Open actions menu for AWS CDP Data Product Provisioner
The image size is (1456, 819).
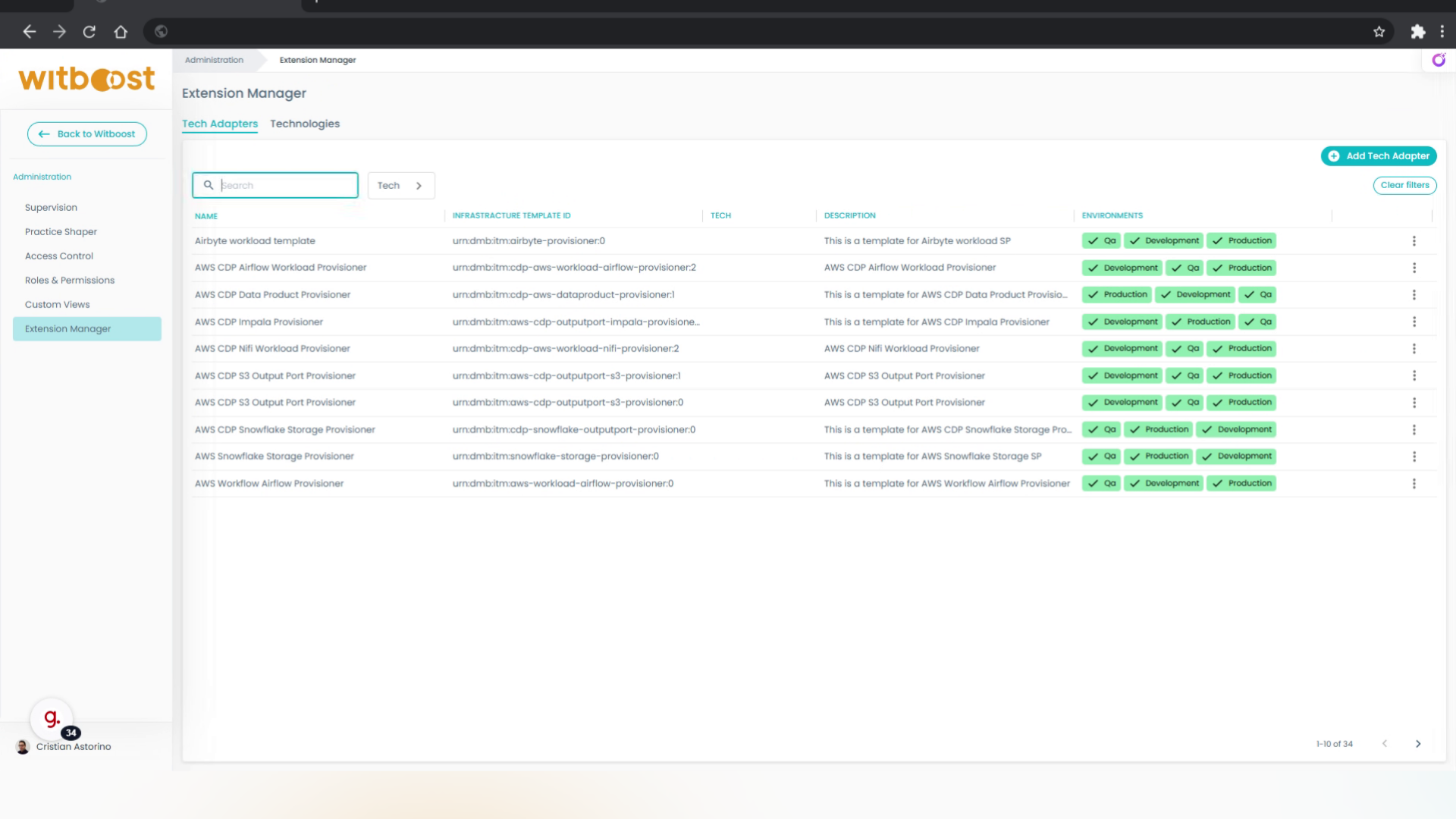point(1414,295)
